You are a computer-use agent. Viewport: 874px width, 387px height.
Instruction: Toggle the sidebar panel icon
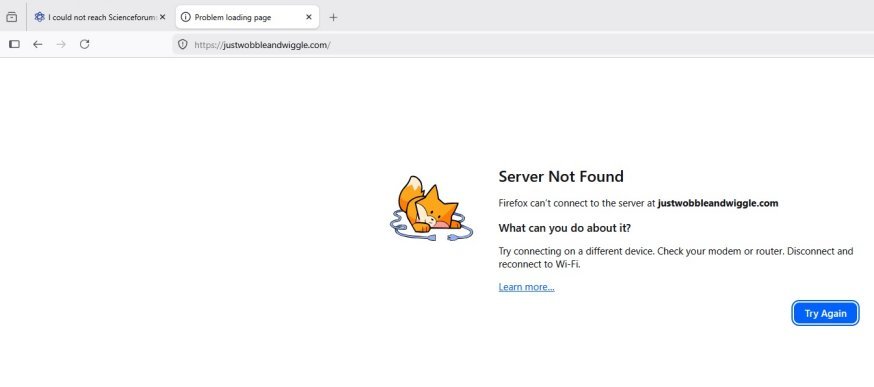14,44
